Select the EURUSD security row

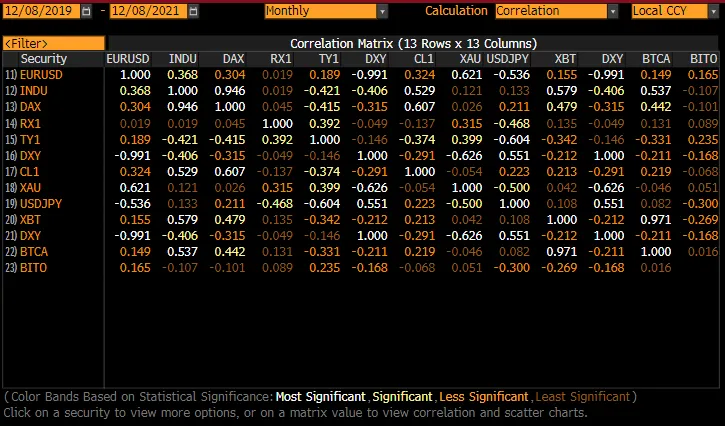click(43, 75)
